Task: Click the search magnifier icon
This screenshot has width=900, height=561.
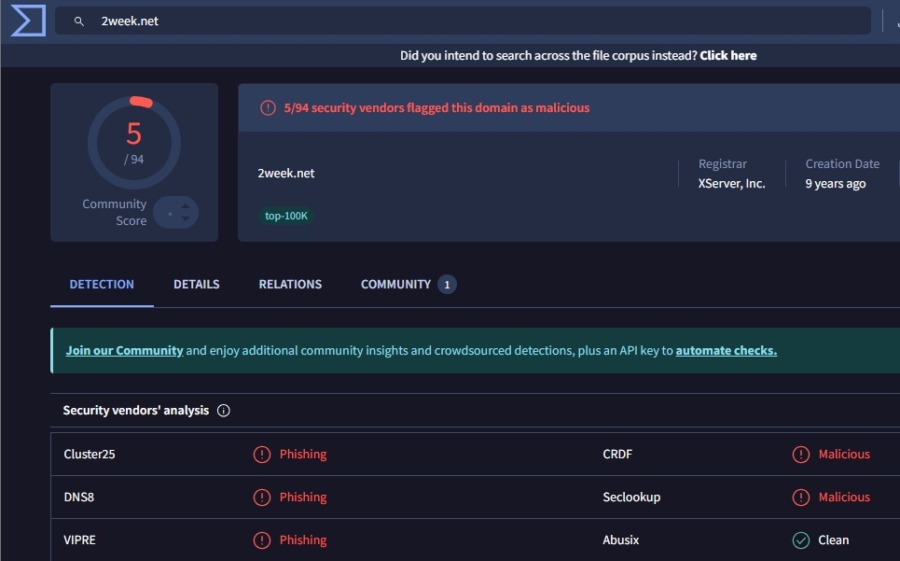Action: coord(79,21)
